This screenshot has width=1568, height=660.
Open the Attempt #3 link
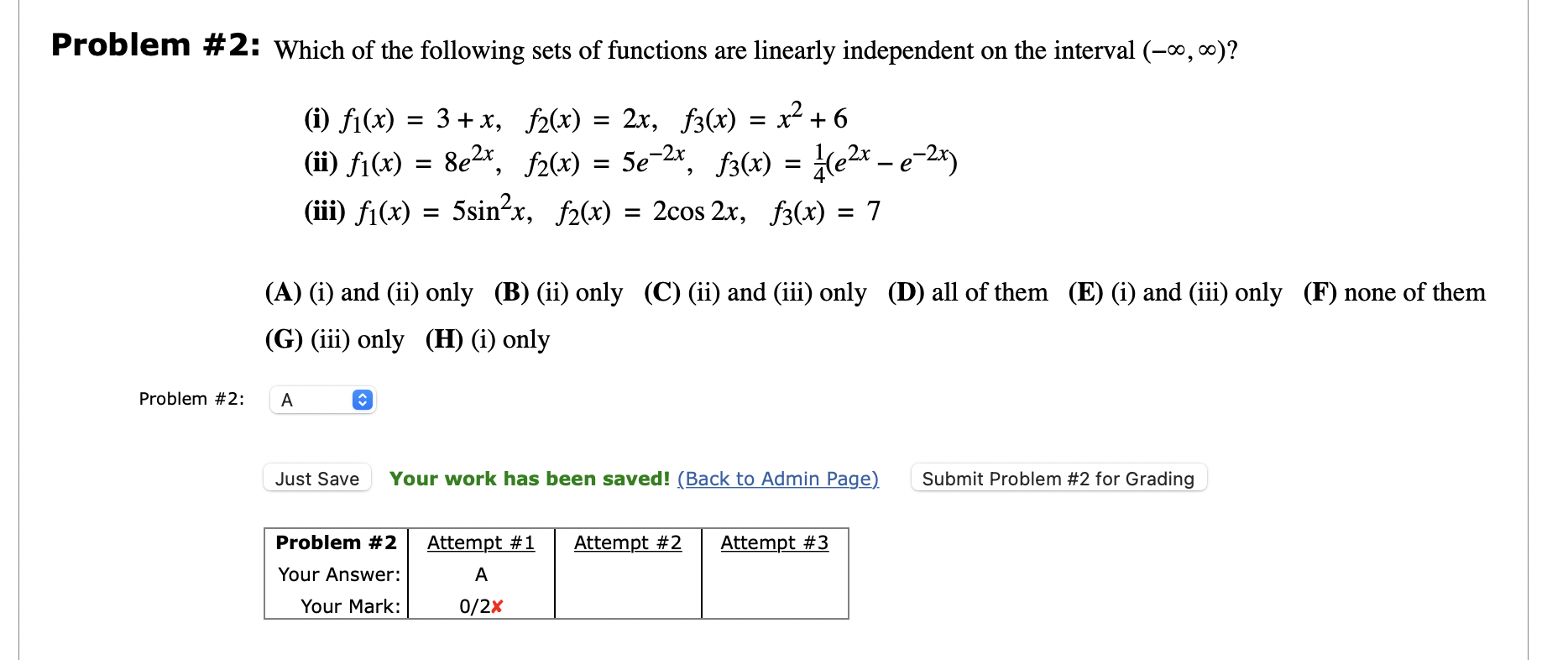coord(773,542)
